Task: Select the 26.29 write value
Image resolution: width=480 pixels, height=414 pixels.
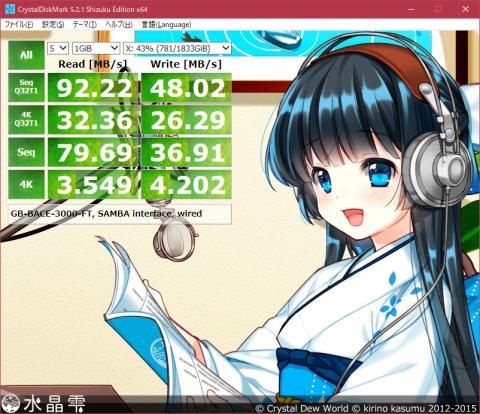Action: pos(186,120)
